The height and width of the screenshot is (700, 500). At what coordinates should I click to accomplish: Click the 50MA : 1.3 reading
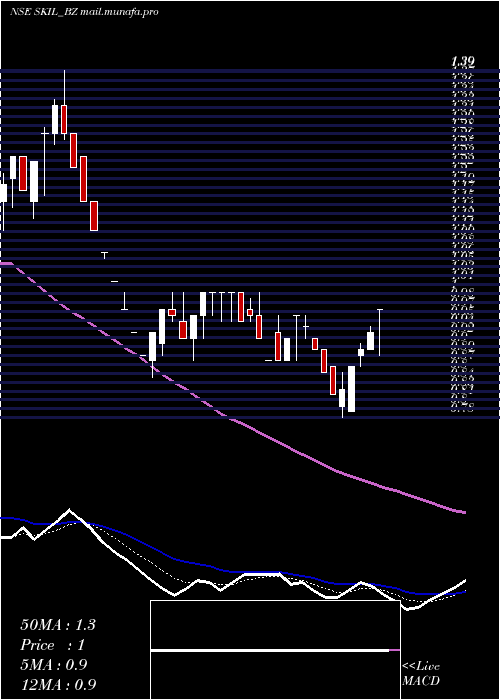point(58,625)
